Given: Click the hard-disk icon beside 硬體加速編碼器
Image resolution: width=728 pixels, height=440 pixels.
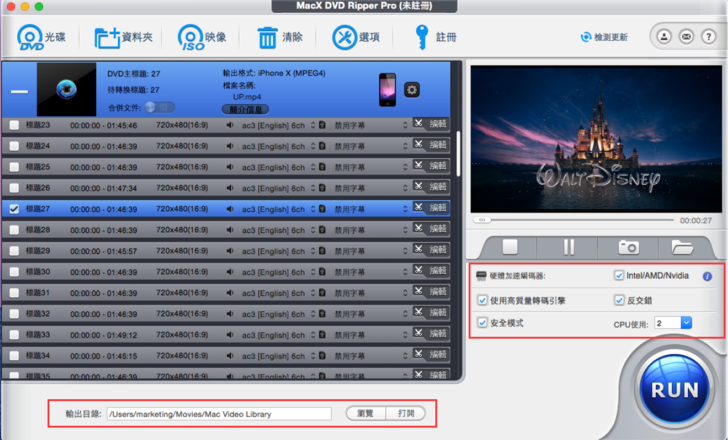Looking at the screenshot, I should coord(481,276).
